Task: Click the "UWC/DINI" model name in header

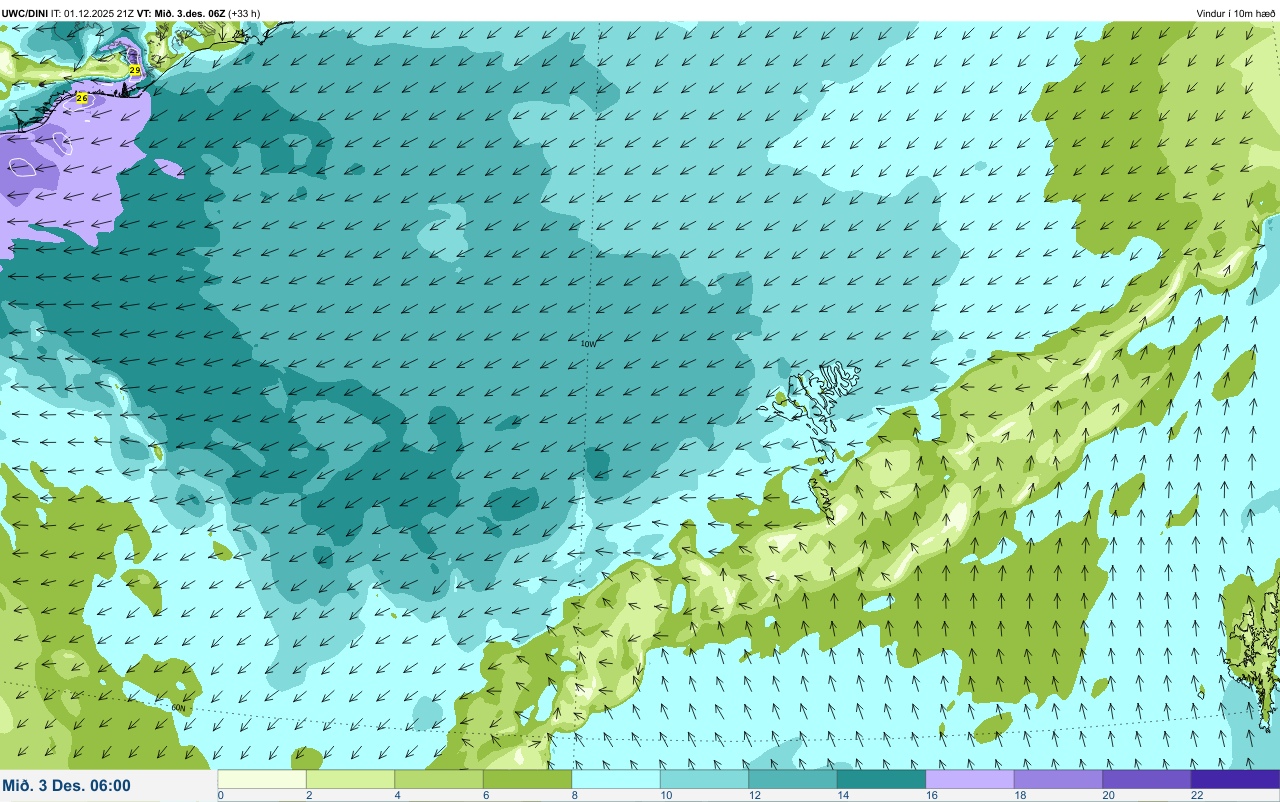Action: [x=25, y=13]
